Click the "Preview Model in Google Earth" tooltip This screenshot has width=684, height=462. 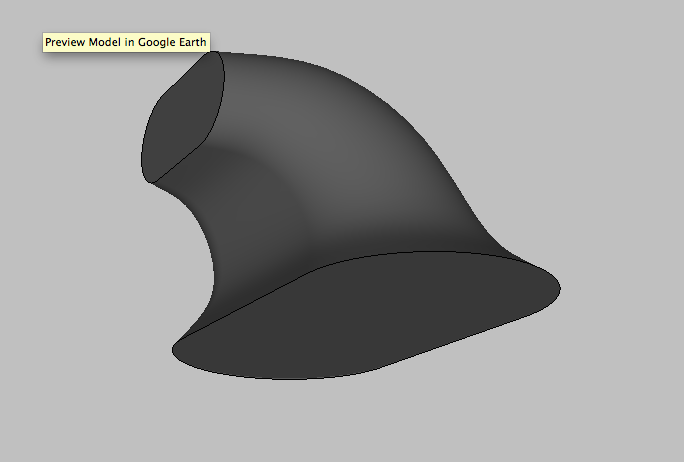pyautogui.click(x=126, y=42)
